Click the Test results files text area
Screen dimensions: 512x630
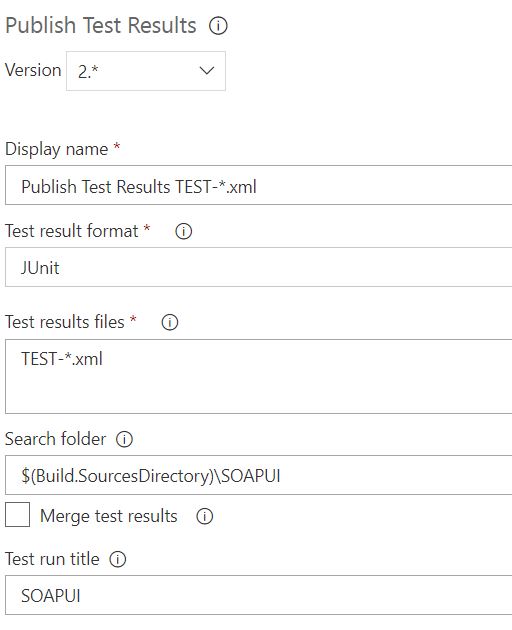258,376
